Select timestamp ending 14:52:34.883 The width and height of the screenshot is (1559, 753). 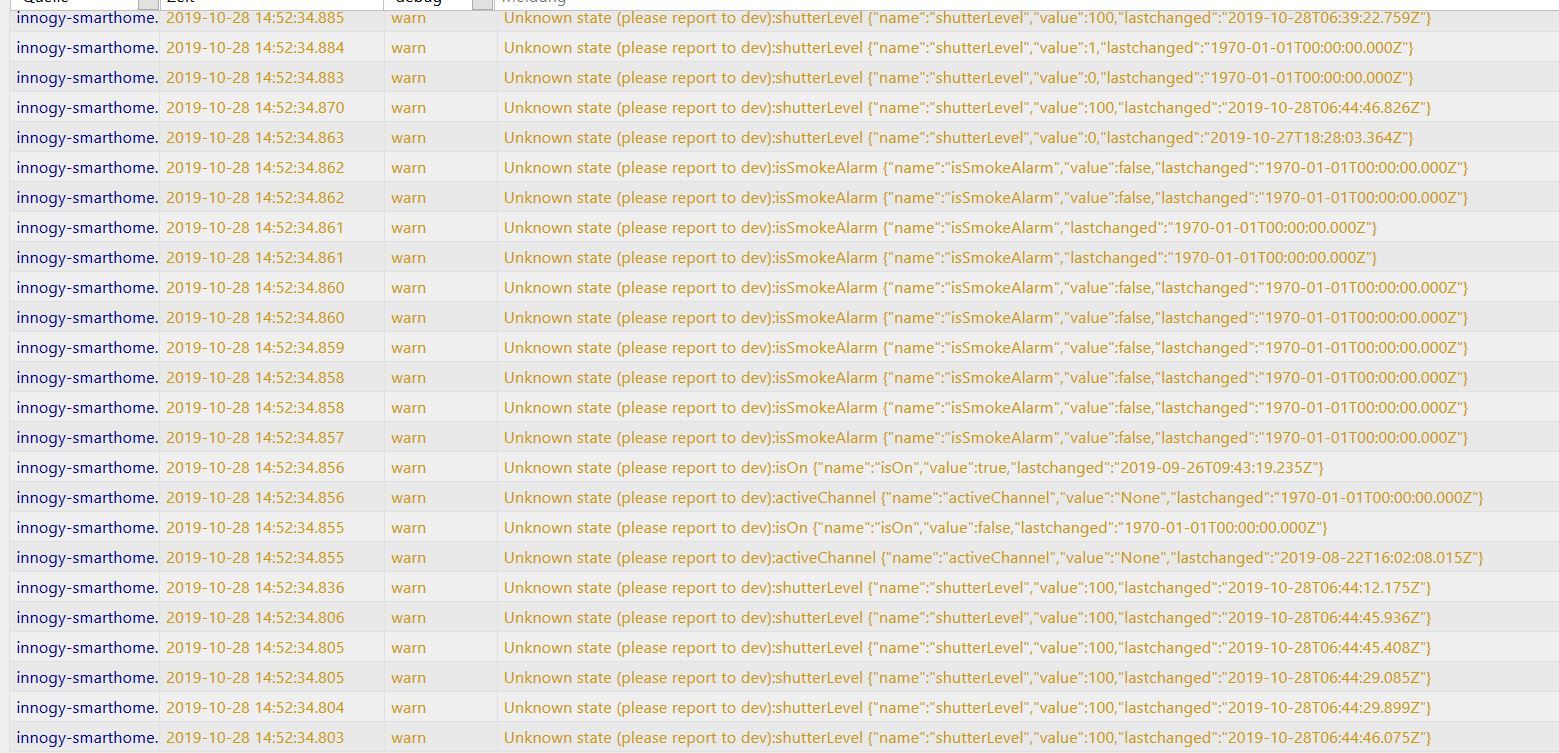(255, 78)
